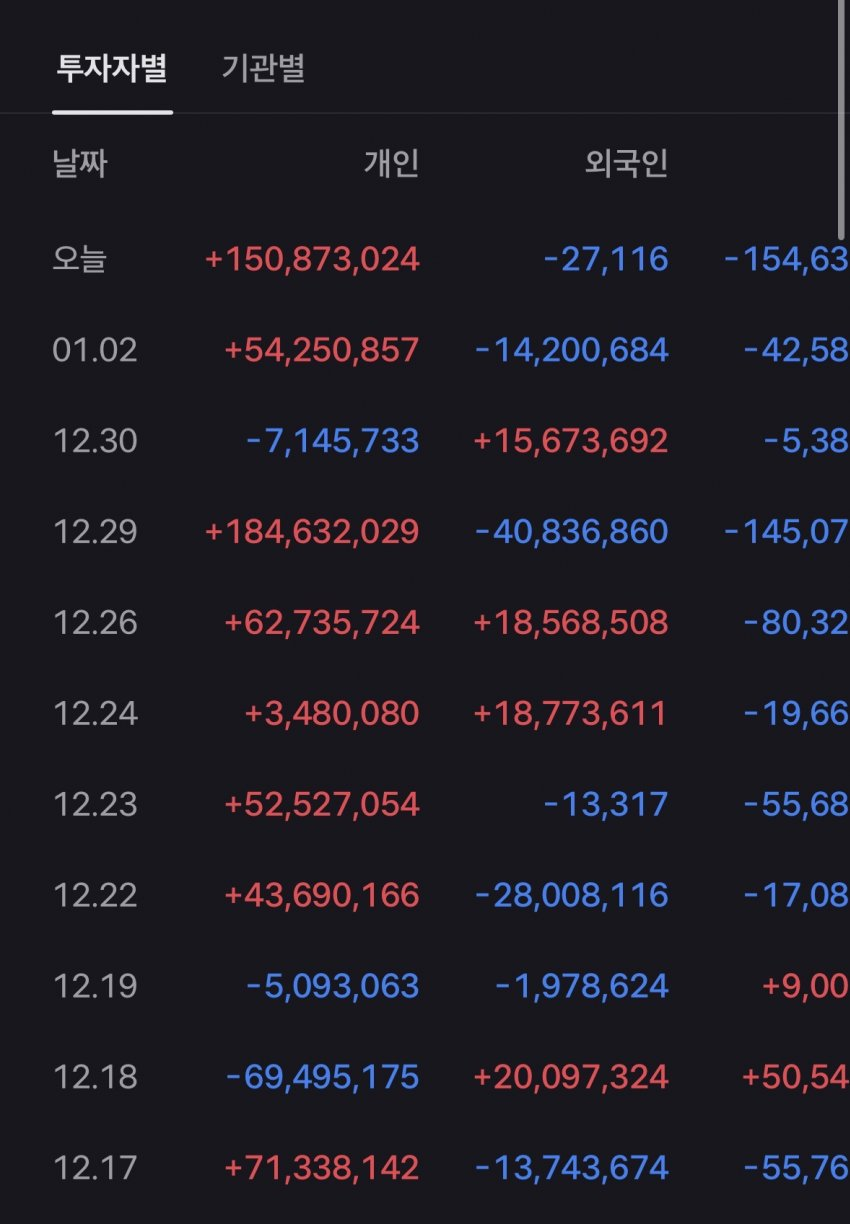Viewport: 850px width, 1224px height.
Task: Tap the +18,568,508 value on 12.26
Action: click(x=570, y=623)
